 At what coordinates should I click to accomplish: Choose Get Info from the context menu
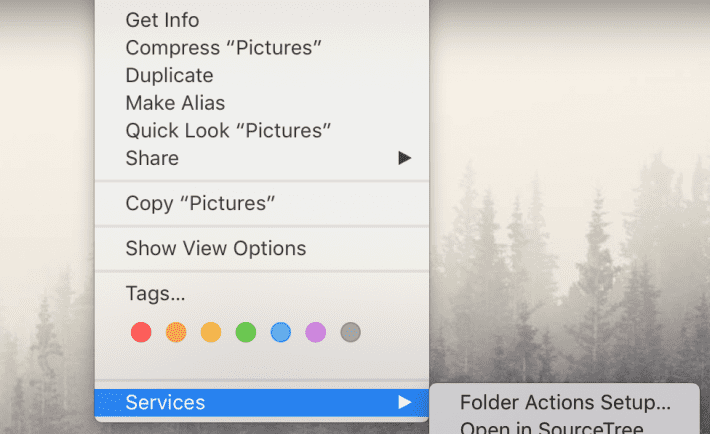[162, 20]
